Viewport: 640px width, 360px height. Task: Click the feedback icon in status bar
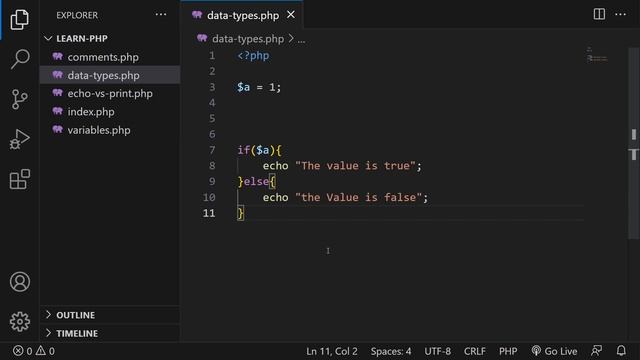596,351
